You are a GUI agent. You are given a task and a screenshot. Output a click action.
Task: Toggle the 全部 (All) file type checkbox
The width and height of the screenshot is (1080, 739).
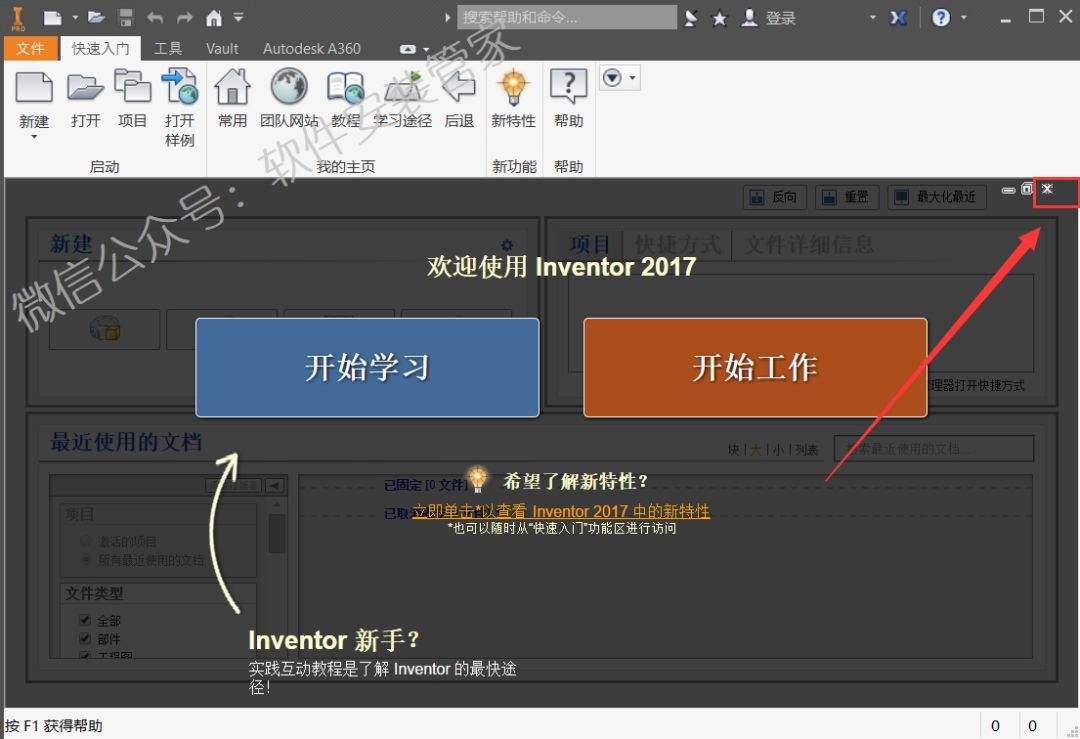click(x=85, y=621)
